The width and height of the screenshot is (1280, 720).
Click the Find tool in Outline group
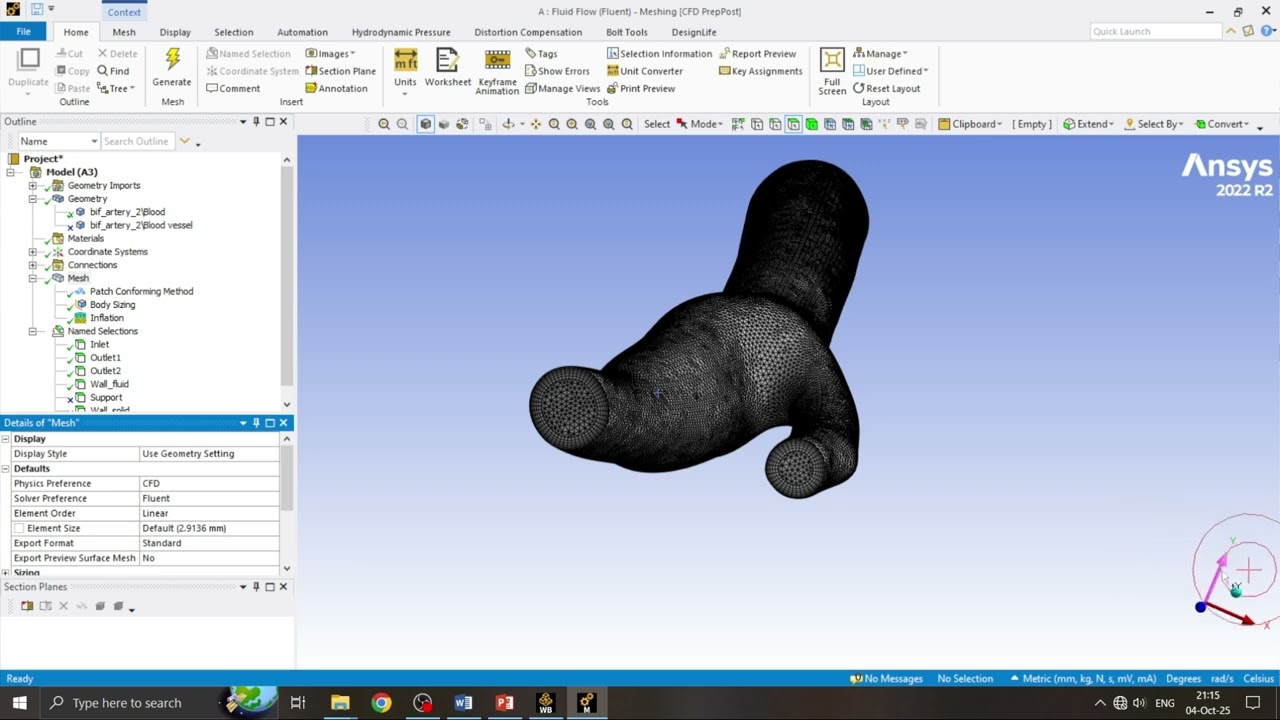[113, 71]
